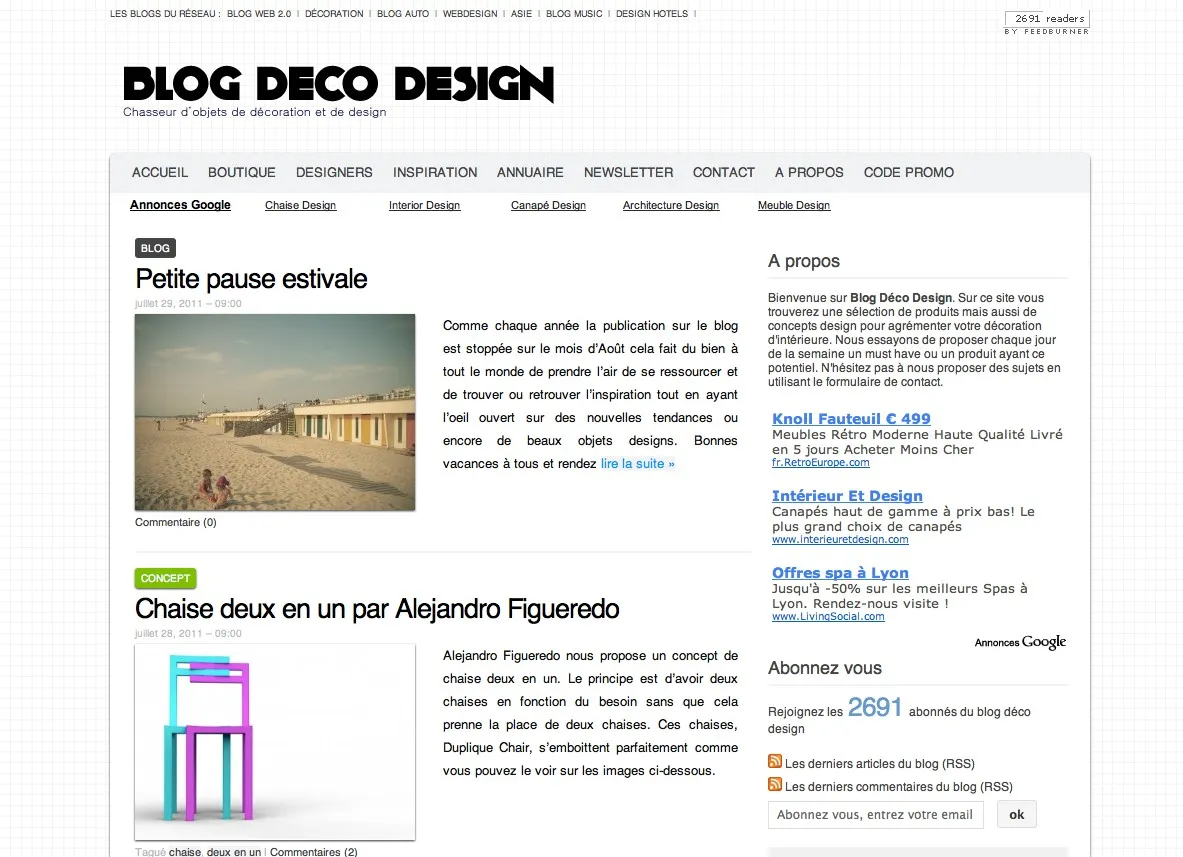The height and width of the screenshot is (857, 1183).
Task: Visit the www.LivingSocial.com ad URL
Action: [x=828, y=616]
